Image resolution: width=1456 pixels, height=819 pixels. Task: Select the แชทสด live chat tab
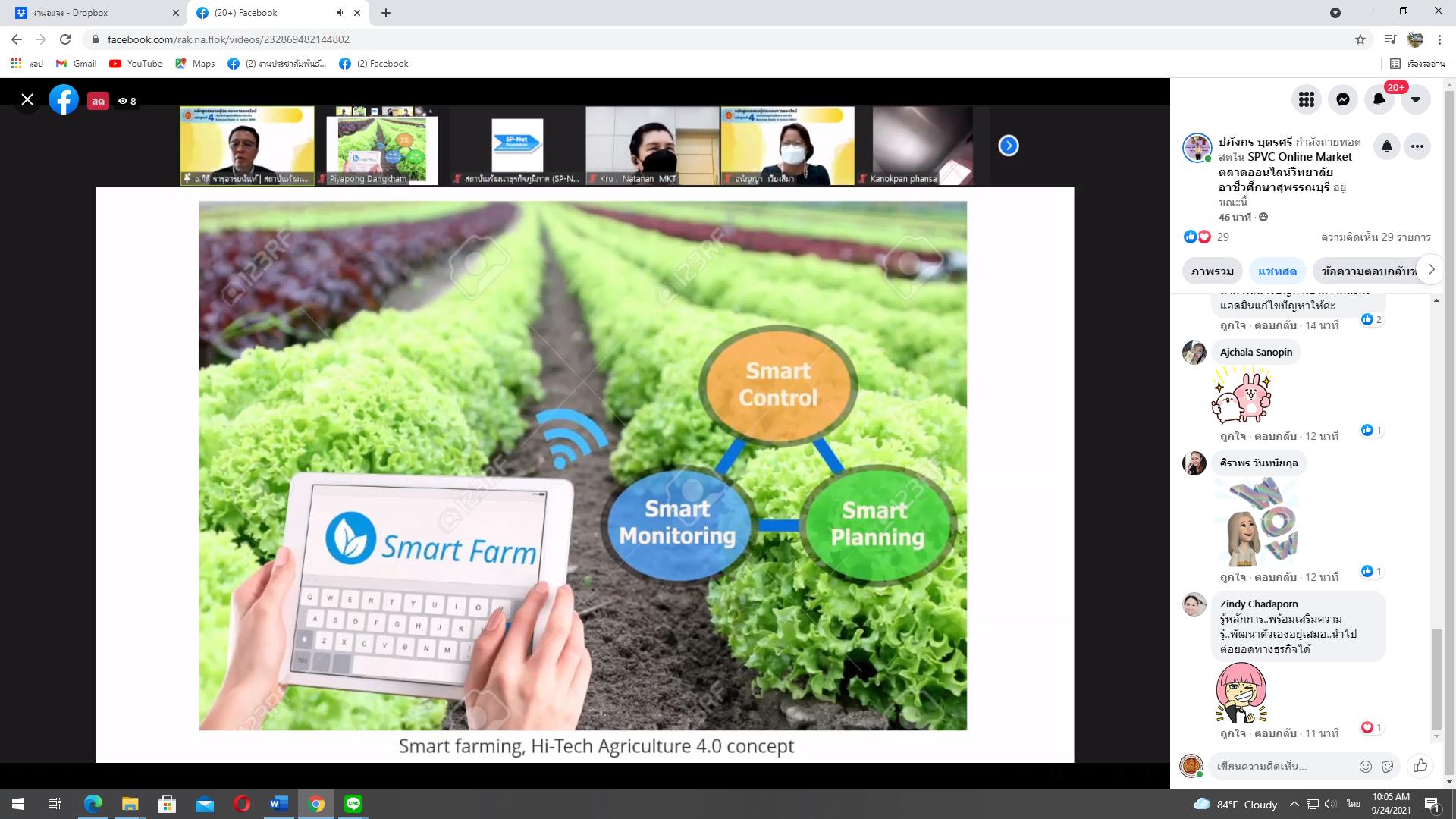coord(1278,271)
